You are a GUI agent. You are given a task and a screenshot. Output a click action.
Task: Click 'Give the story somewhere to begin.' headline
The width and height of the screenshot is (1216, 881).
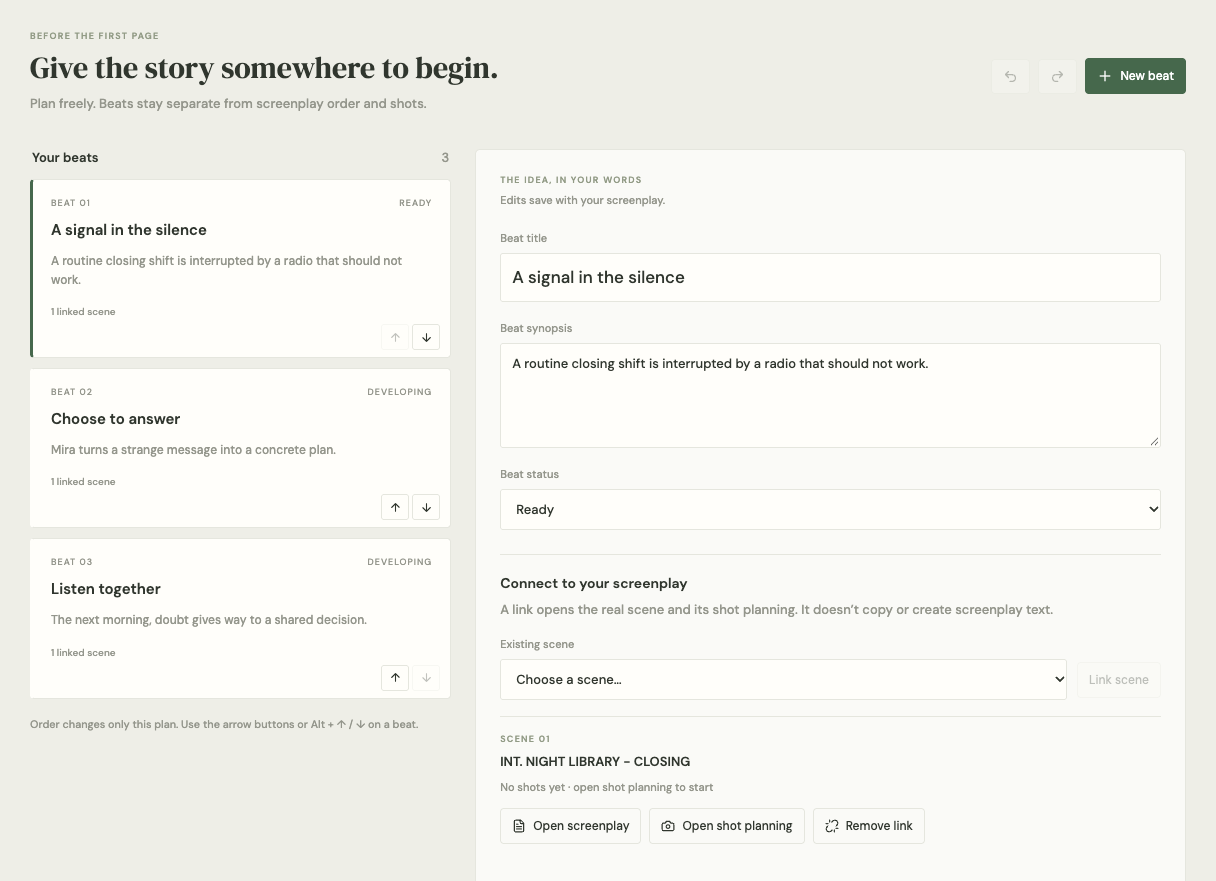pos(264,68)
